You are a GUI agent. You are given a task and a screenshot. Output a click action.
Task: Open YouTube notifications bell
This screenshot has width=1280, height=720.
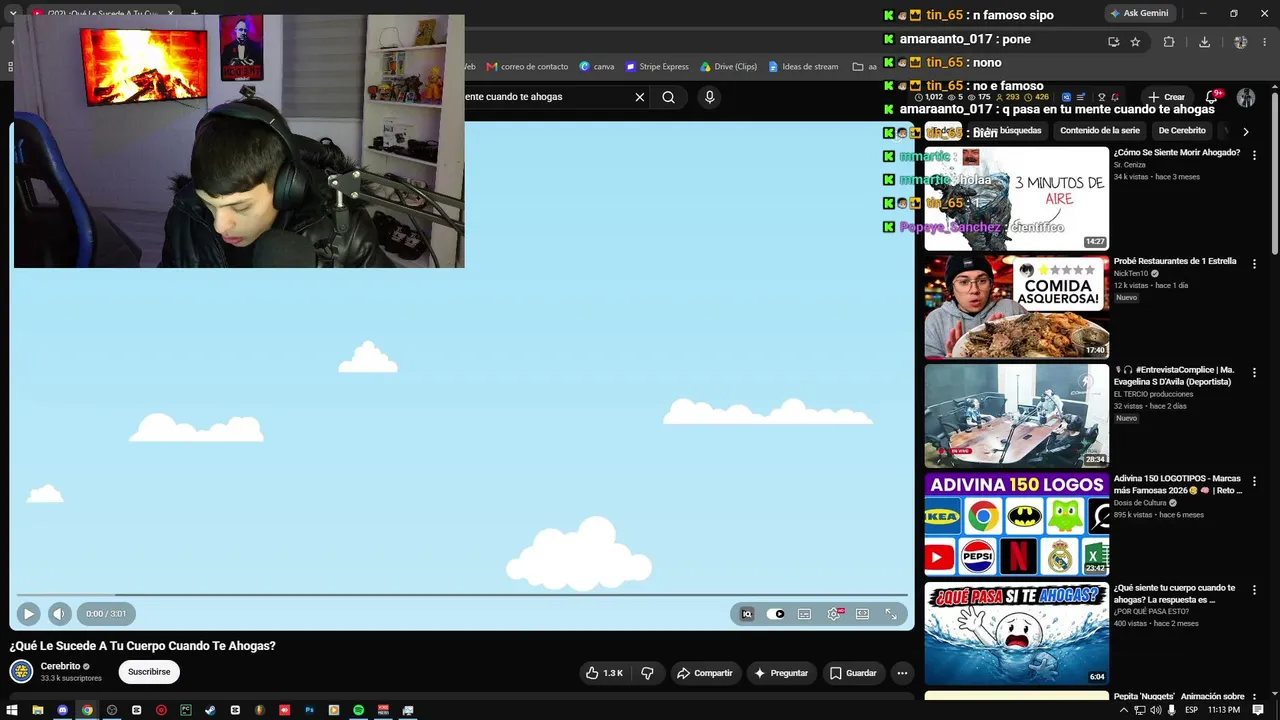[x=1212, y=97]
